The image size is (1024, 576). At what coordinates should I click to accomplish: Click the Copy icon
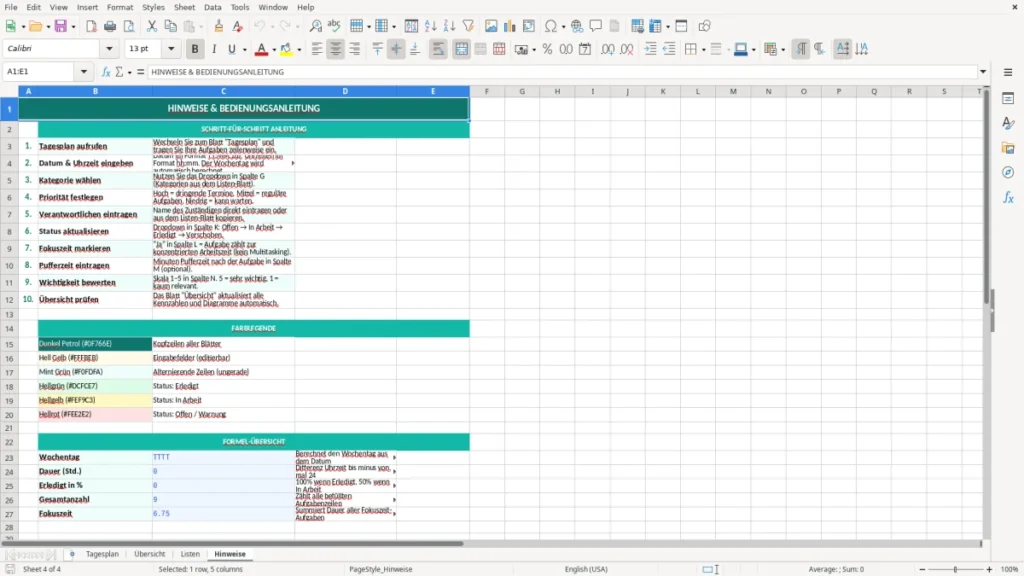(170, 26)
